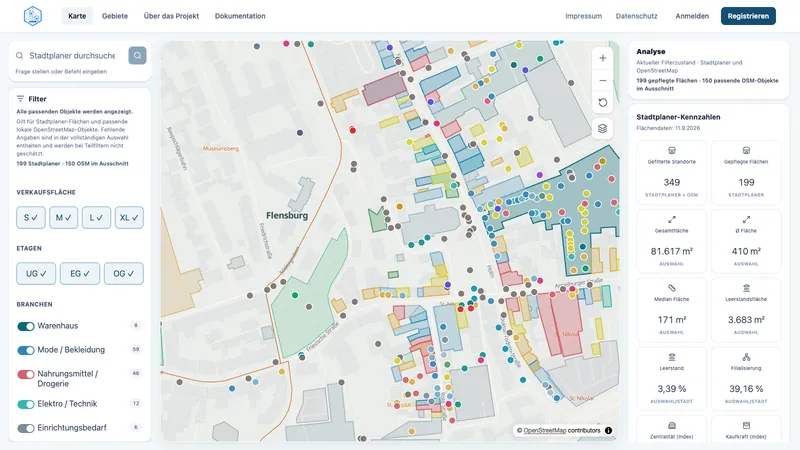Click the Stadtplaner logo icon
Image resolution: width=800 pixels, height=450 pixels.
33,16
